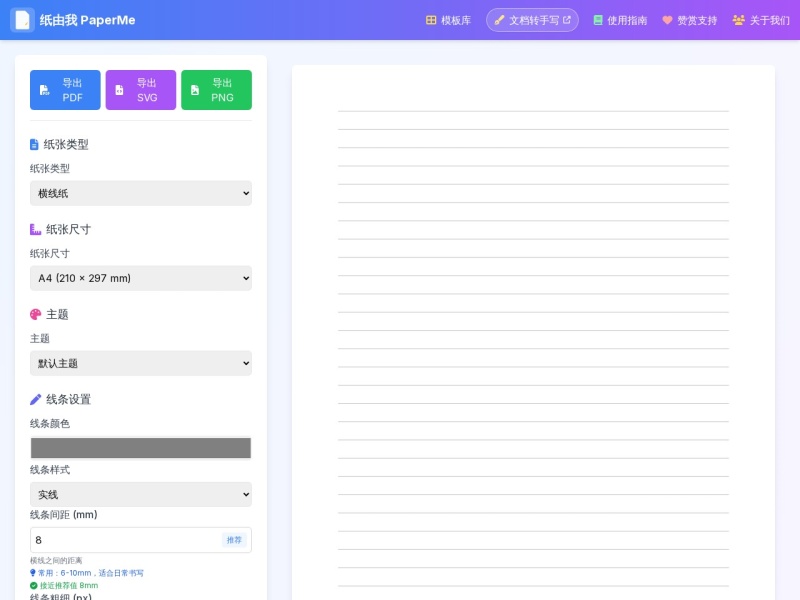Open the 文档转手写 link
Screen dimensions: 800x600
coord(532,20)
